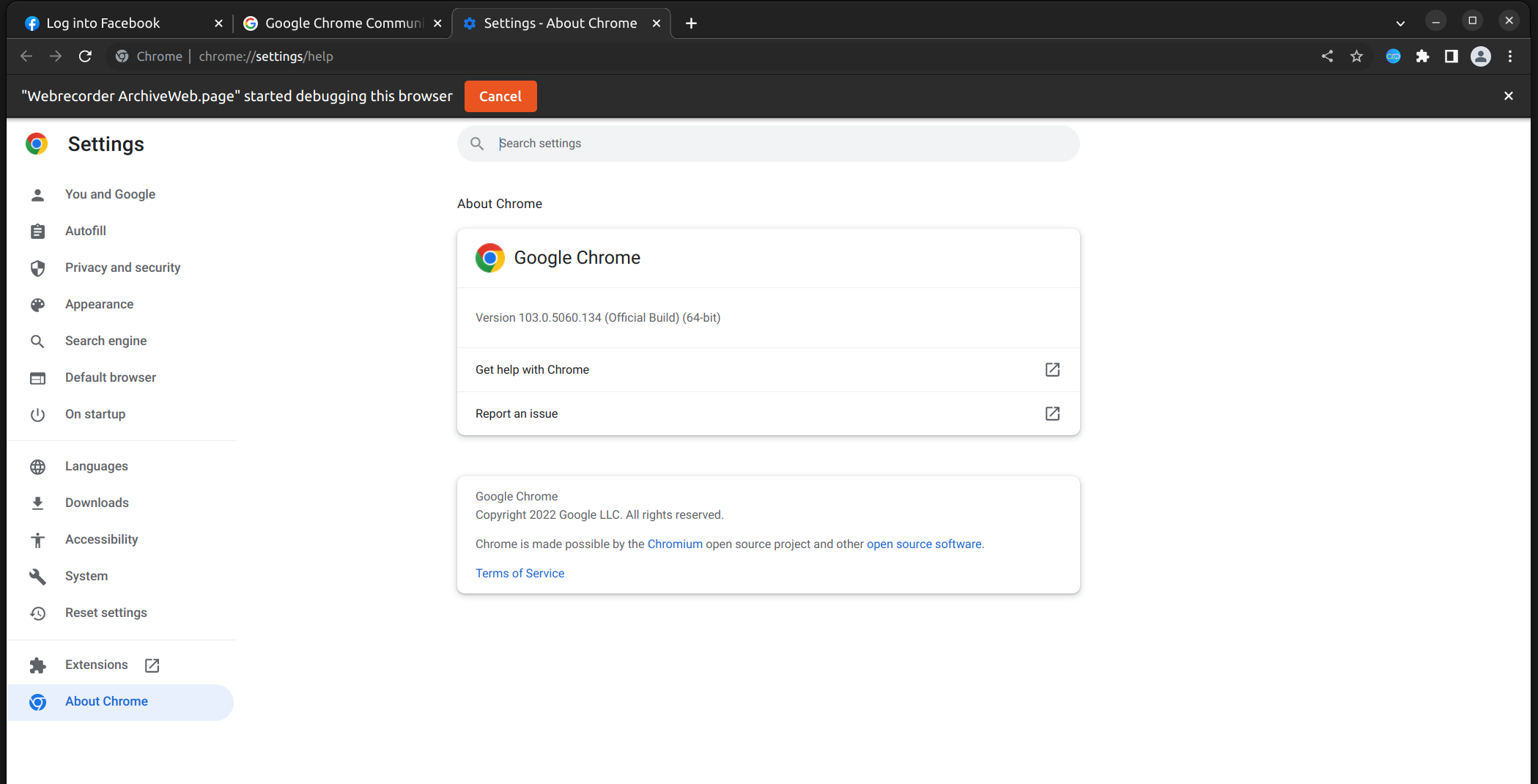Click the power icon beside On startup
This screenshot has height=784, width=1538.
37,415
